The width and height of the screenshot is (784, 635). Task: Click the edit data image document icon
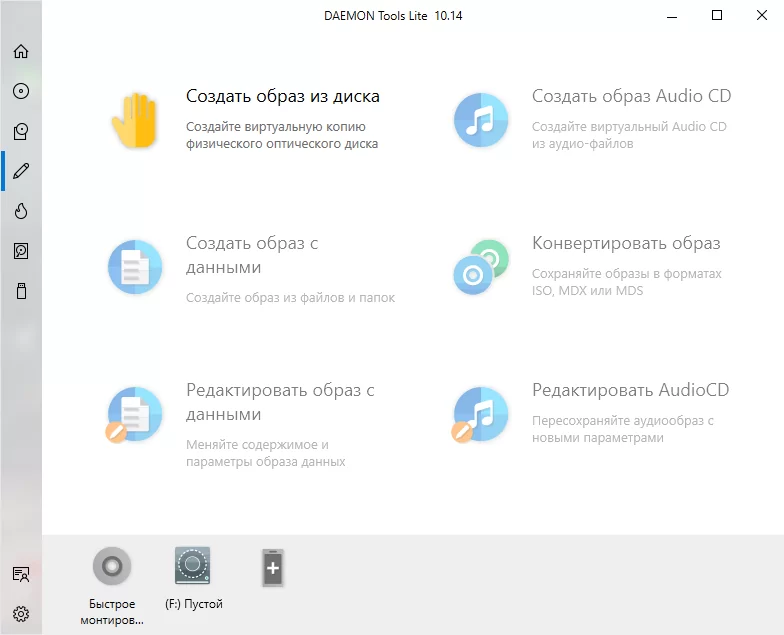pyautogui.click(x=134, y=414)
